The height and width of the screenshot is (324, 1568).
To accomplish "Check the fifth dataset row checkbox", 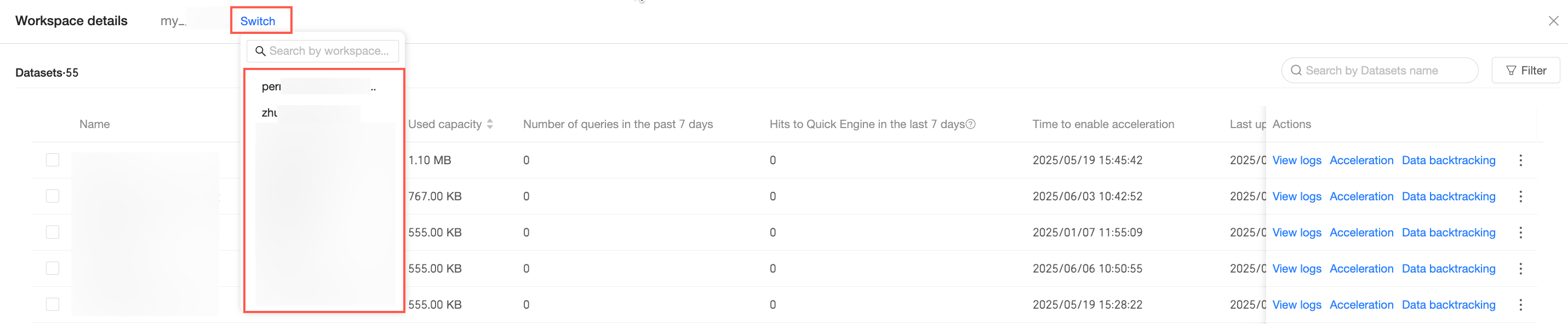I will coord(53,304).
